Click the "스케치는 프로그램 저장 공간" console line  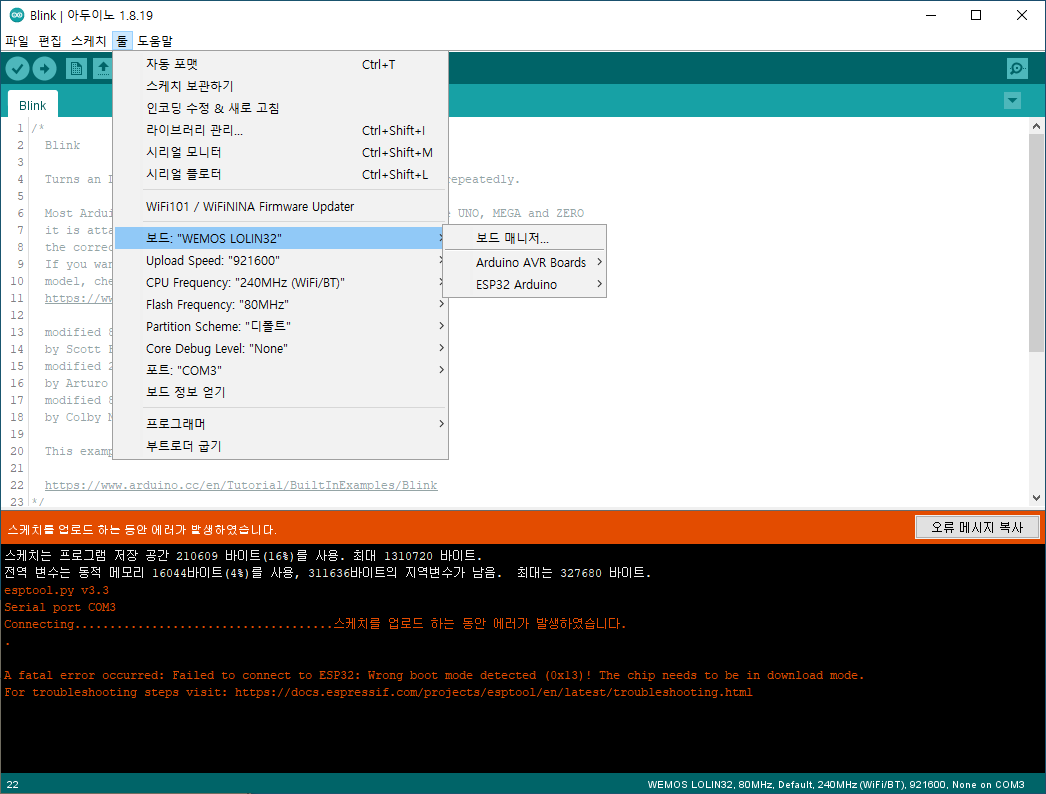[243, 556]
